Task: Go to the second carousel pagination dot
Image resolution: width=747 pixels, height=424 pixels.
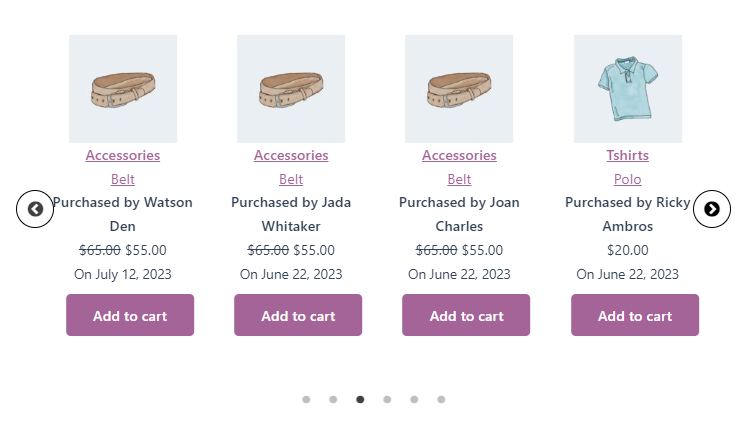Action: 333,399
